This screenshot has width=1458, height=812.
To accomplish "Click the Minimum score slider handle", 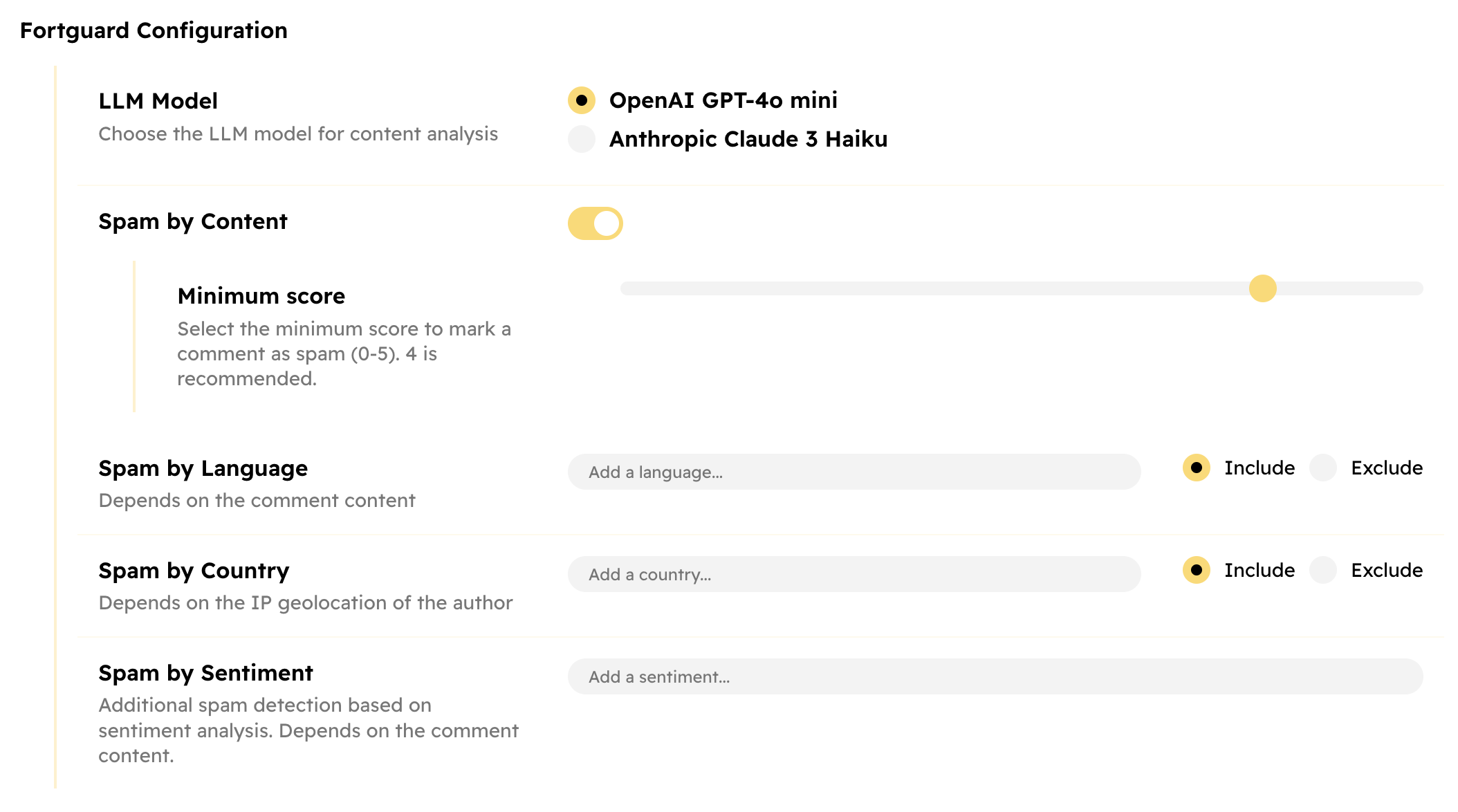I will (x=1262, y=288).
